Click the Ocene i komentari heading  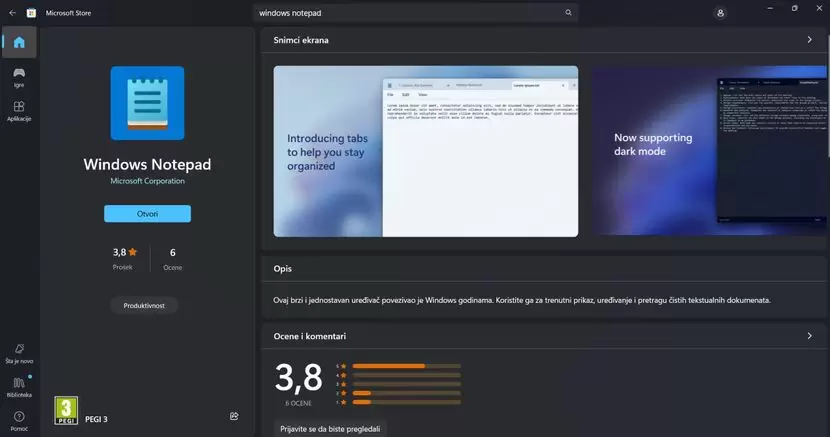click(x=310, y=336)
